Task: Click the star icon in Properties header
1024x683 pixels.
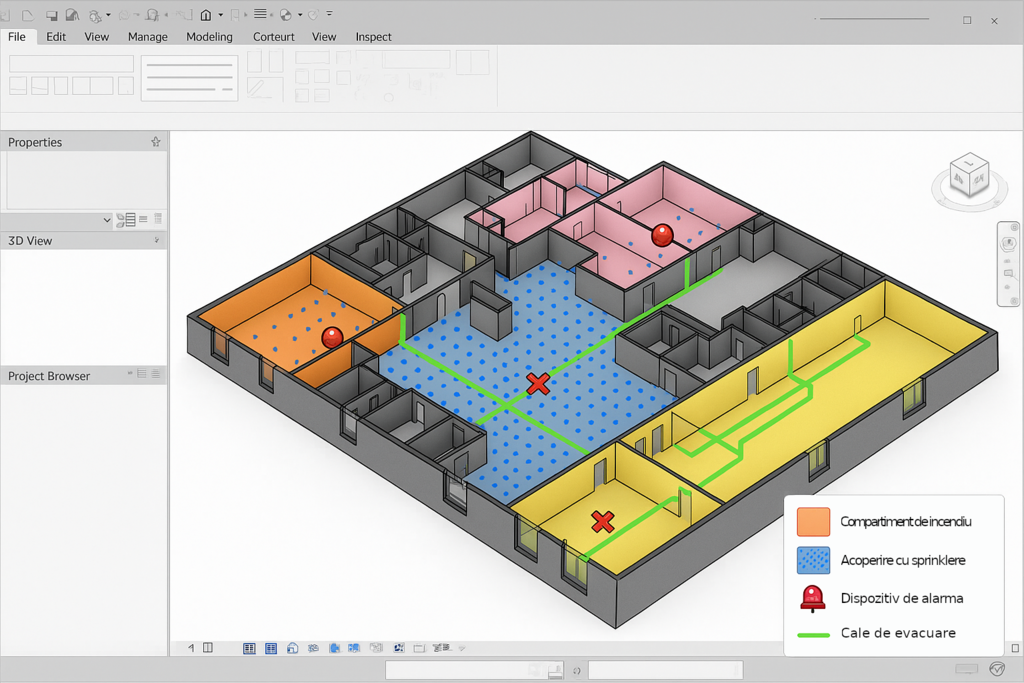Action: click(x=155, y=142)
